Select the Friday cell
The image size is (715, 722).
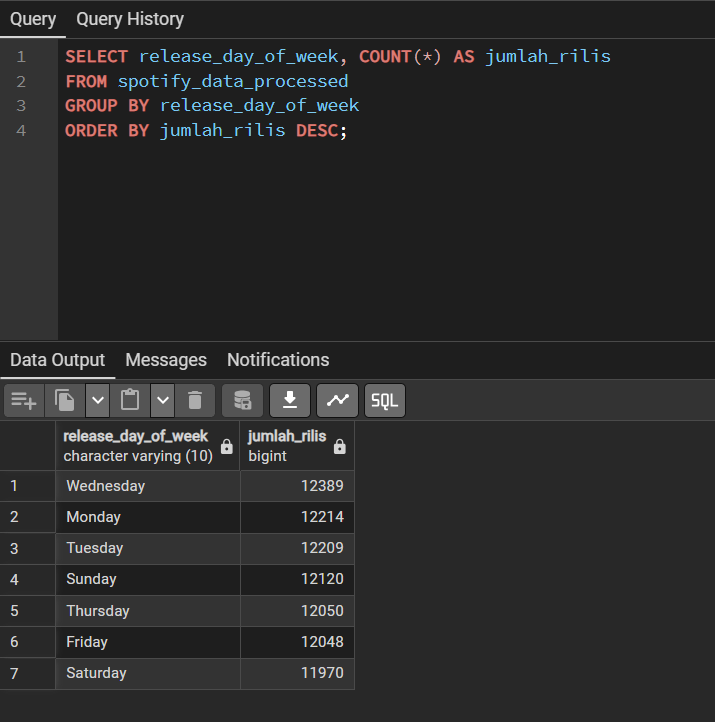(x=148, y=642)
